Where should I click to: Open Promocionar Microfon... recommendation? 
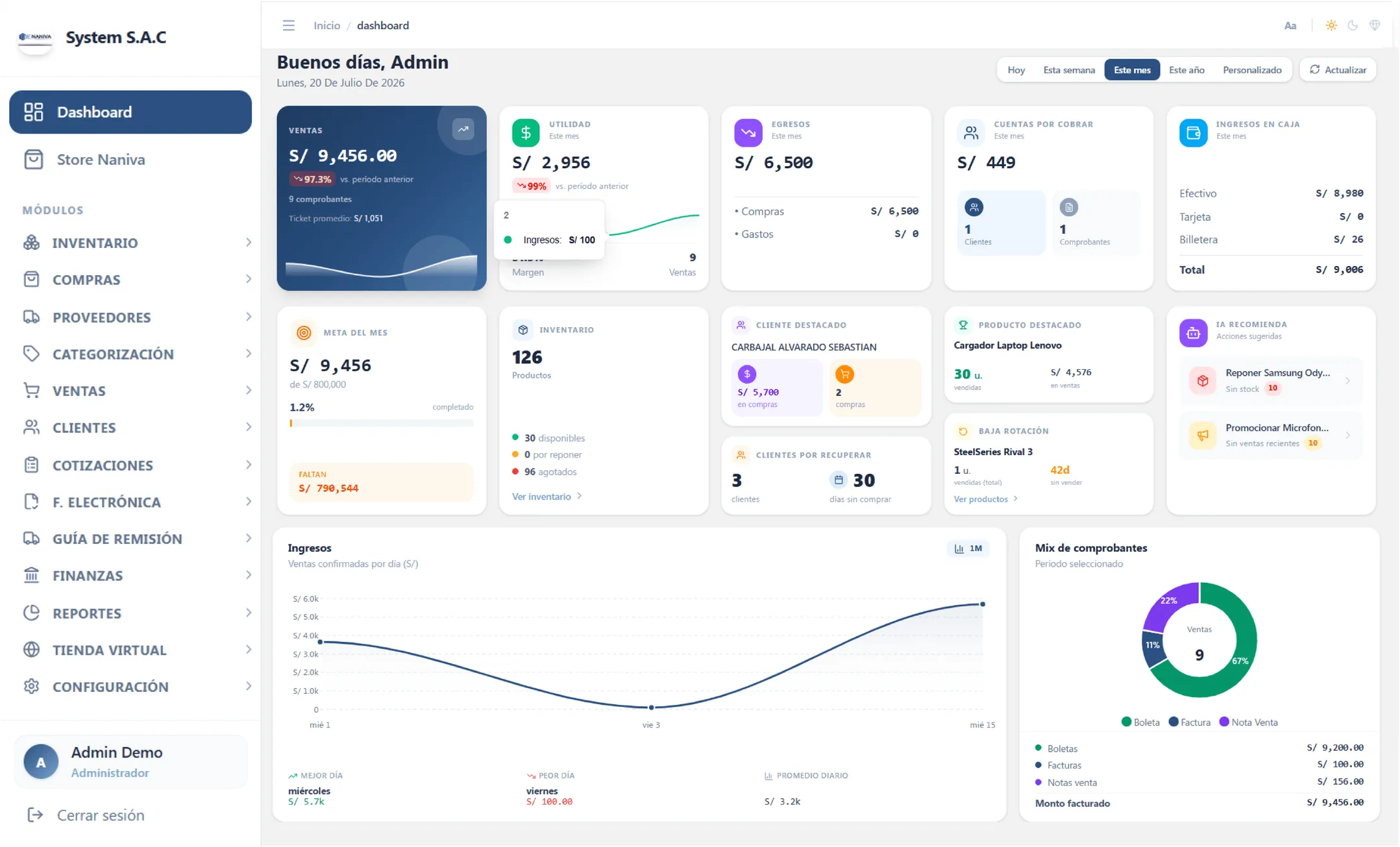[1270, 435]
